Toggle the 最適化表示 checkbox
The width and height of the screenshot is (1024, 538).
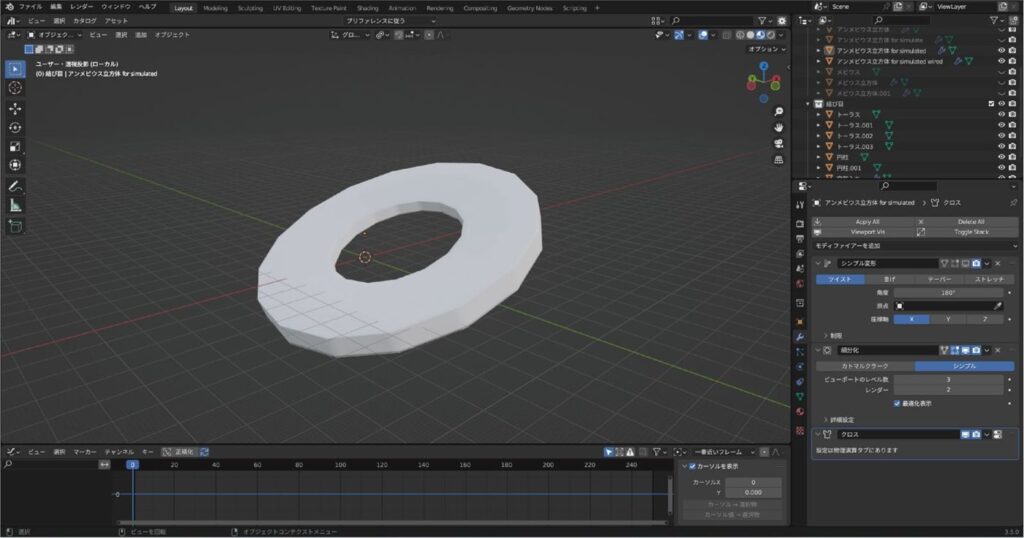897,404
